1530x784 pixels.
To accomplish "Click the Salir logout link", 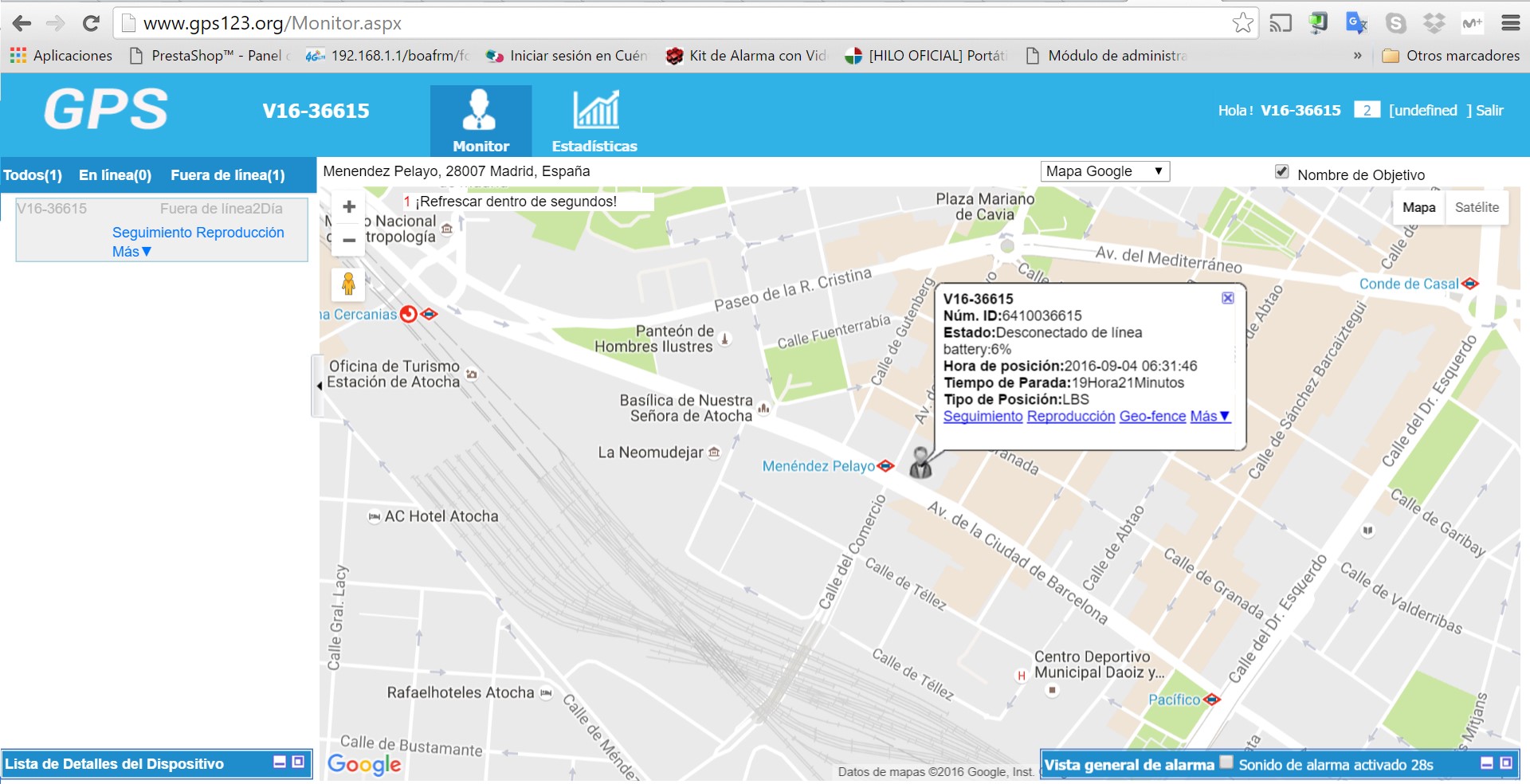I will 1489,111.
